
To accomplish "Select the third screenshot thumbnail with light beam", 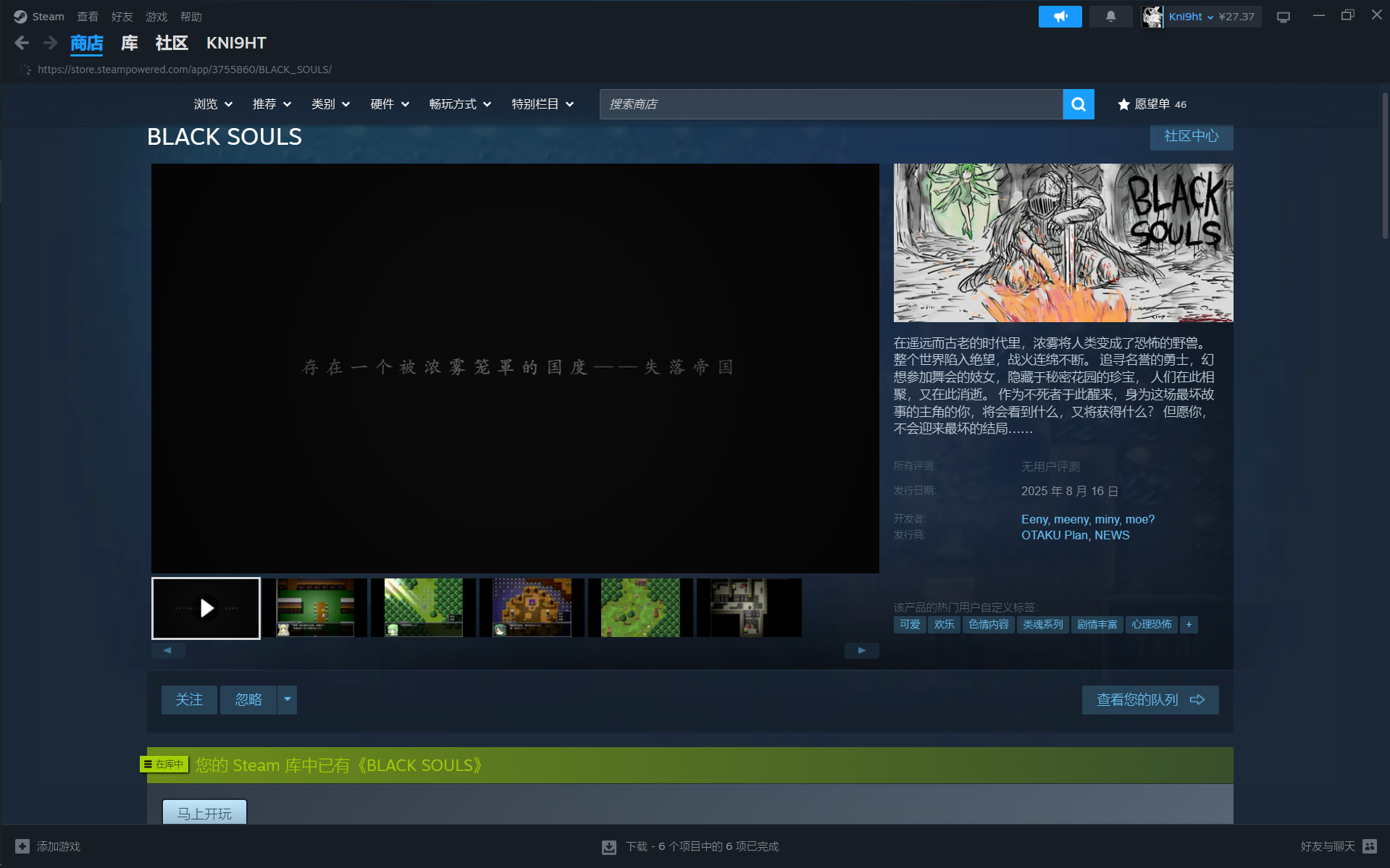I will (423, 607).
